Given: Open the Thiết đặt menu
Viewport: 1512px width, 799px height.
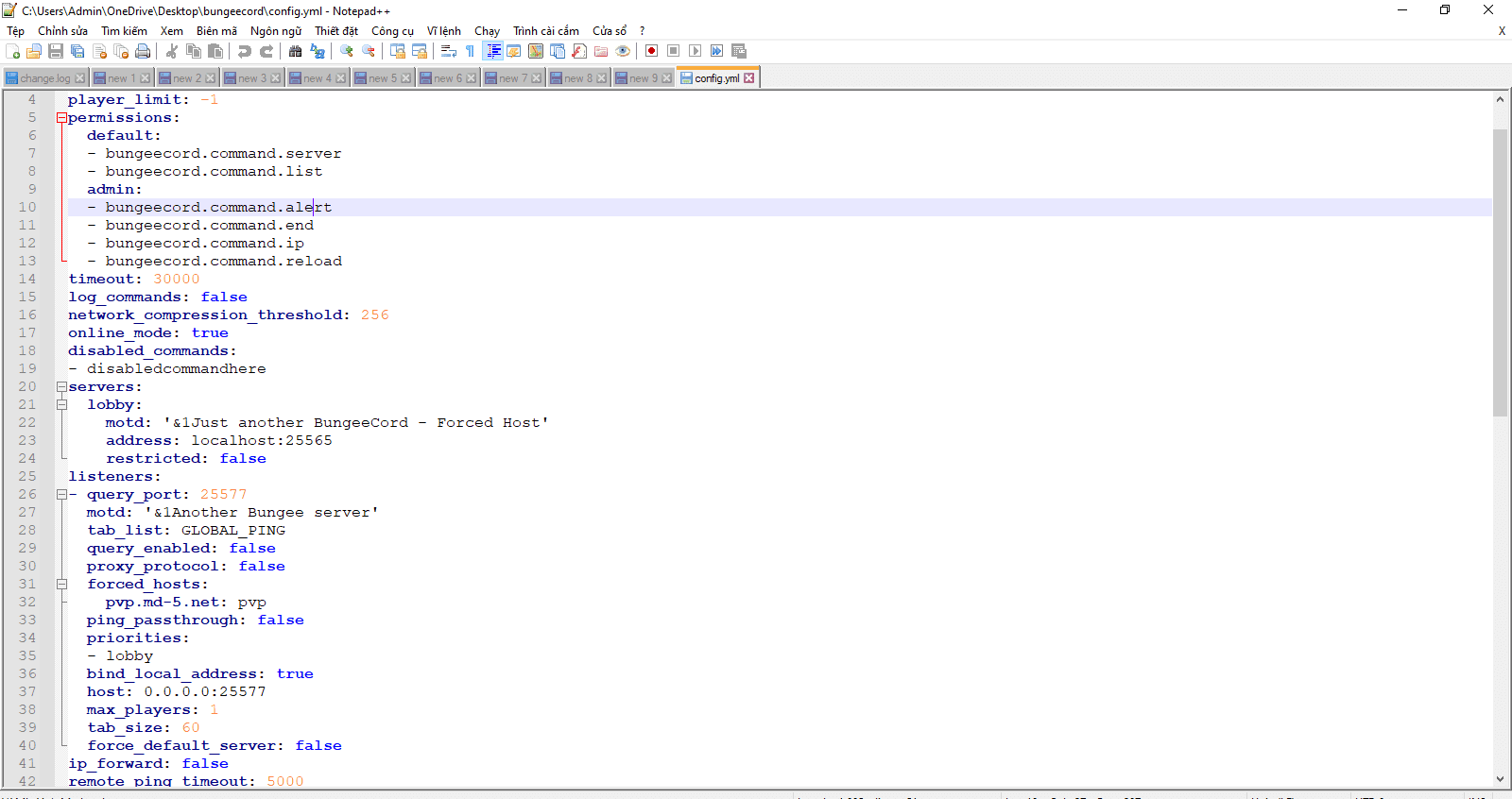Looking at the screenshot, I should point(336,31).
